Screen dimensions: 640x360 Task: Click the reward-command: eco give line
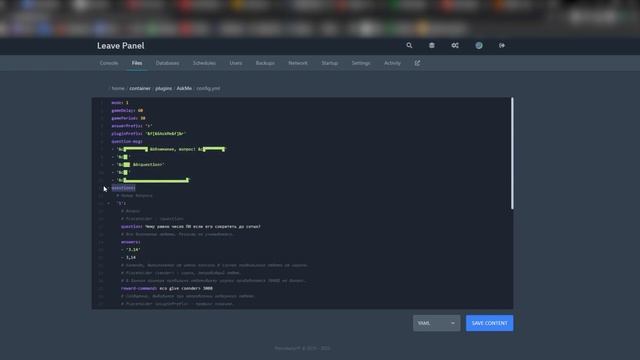(167, 288)
